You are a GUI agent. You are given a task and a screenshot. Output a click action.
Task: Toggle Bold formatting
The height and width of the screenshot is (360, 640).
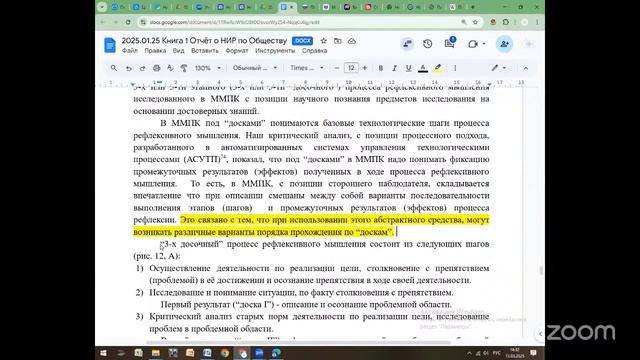pyautogui.click(x=380, y=68)
